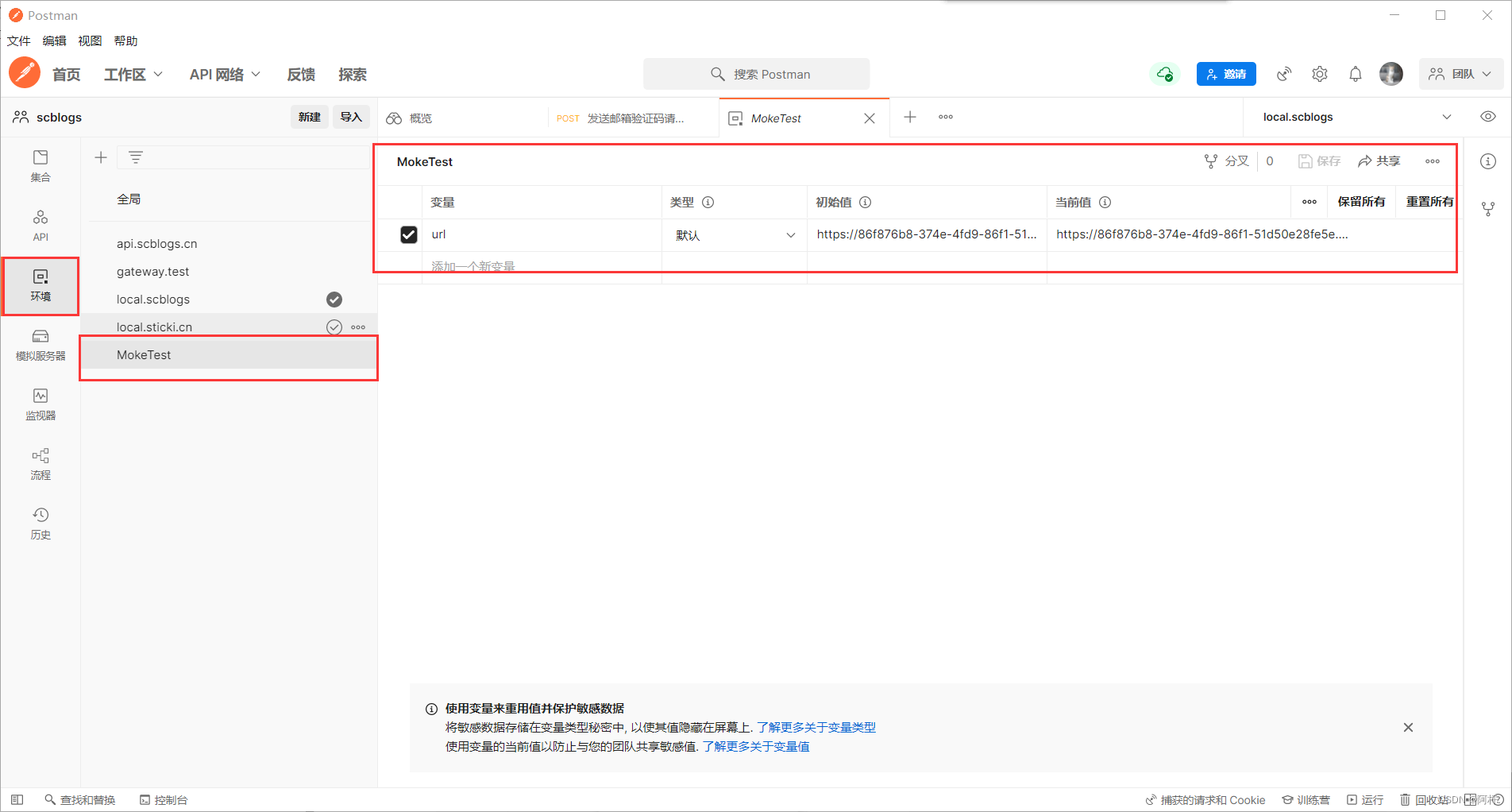Share the MokeTest environment

click(x=1379, y=161)
